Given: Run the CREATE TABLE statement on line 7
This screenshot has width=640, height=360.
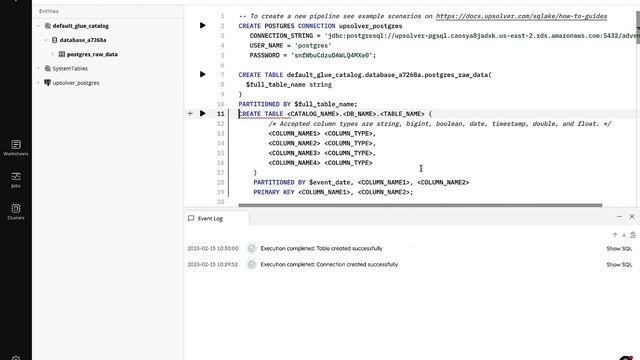Looking at the screenshot, I should coord(202,74).
